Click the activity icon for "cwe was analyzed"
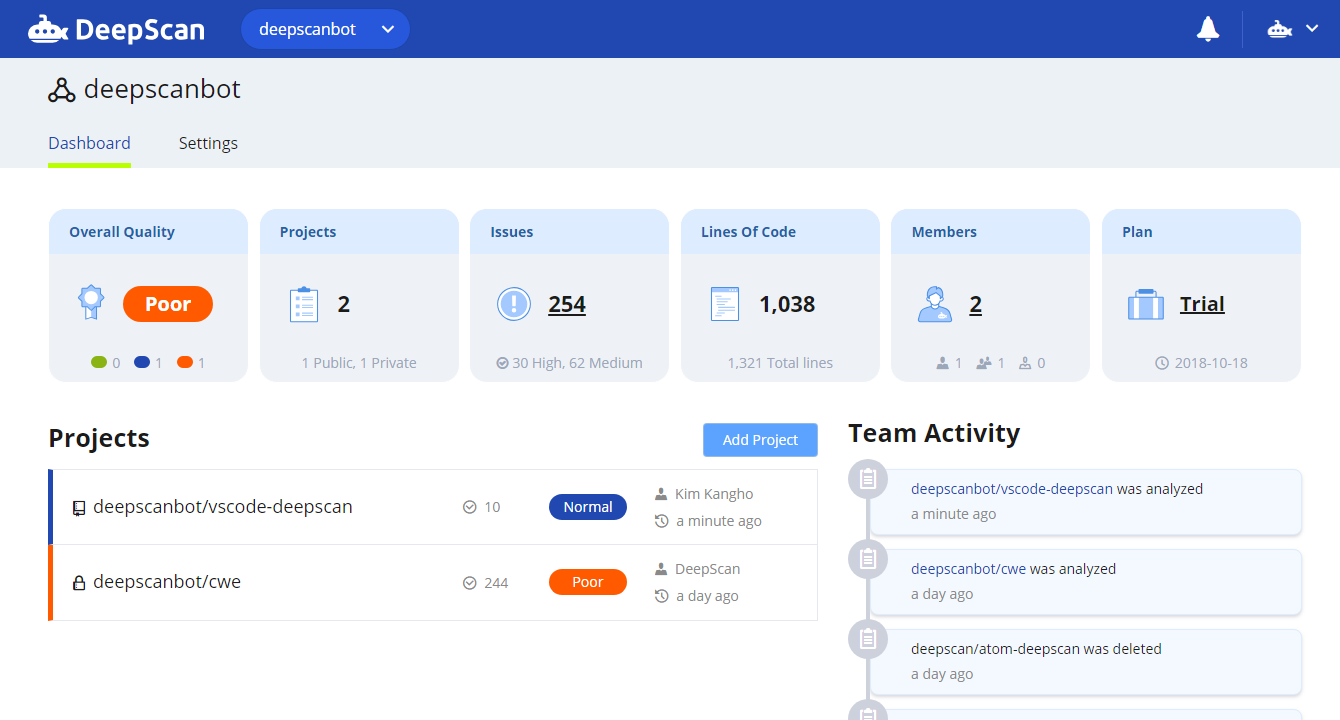 tap(867, 559)
